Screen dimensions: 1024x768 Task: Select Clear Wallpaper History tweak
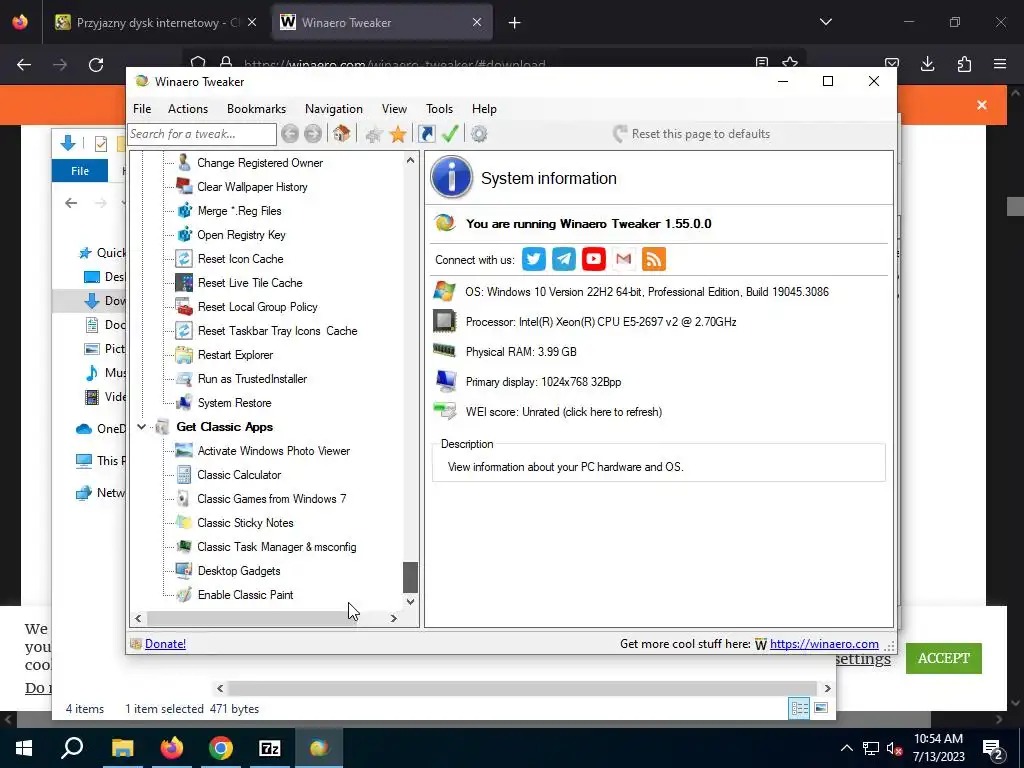252,187
